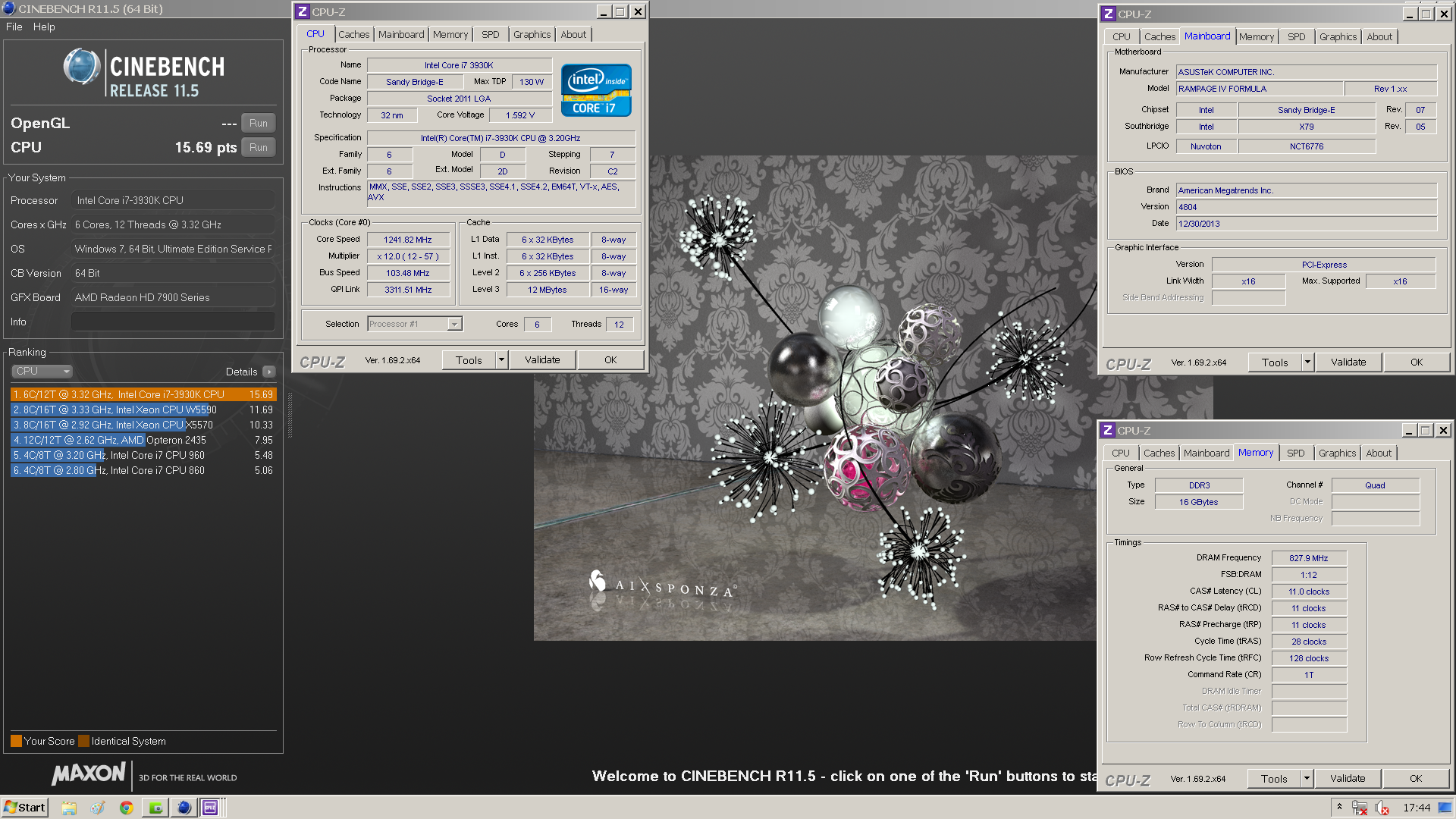
Task: Click the Tools button in the CPU tab window
Action: tap(469, 360)
